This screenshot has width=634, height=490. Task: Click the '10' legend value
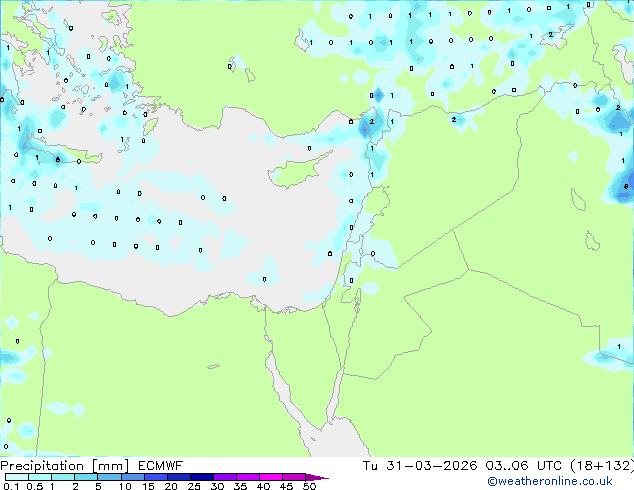click(125, 486)
